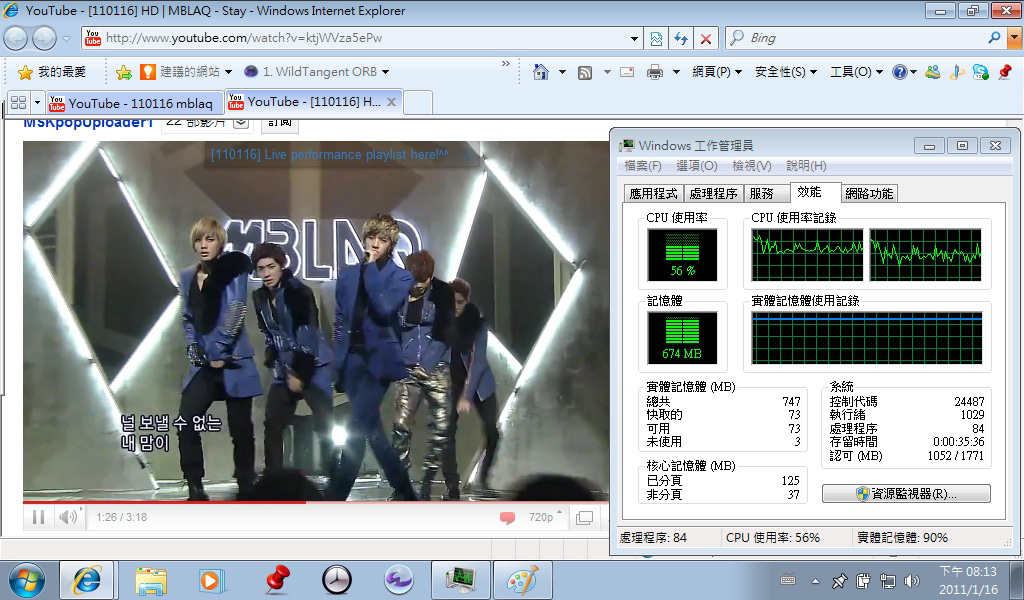Open the Print dropdown arrow
Viewport: 1024px width, 600px height.
tap(677, 72)
